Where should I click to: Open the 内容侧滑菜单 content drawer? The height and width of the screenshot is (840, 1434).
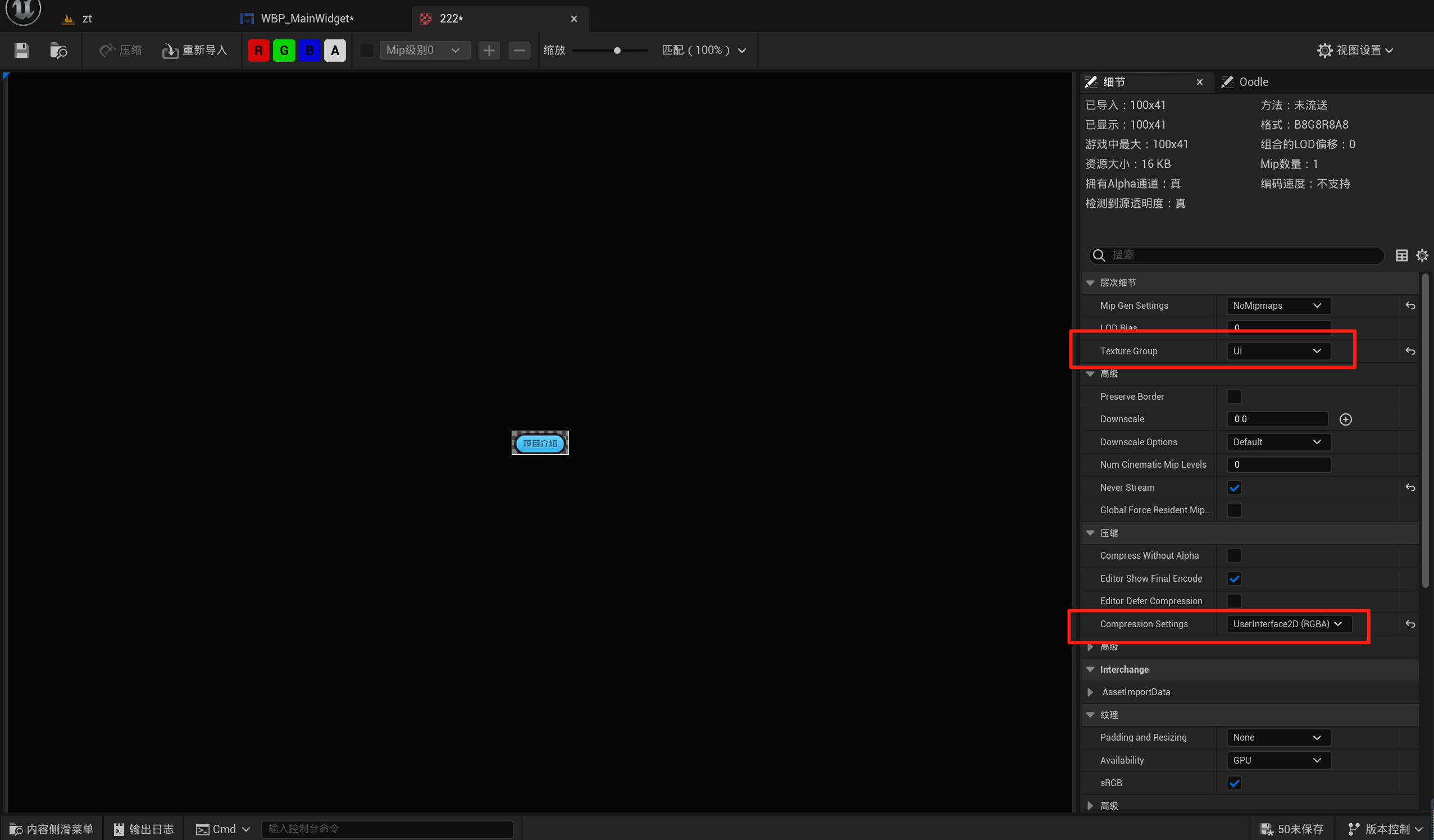51,829
